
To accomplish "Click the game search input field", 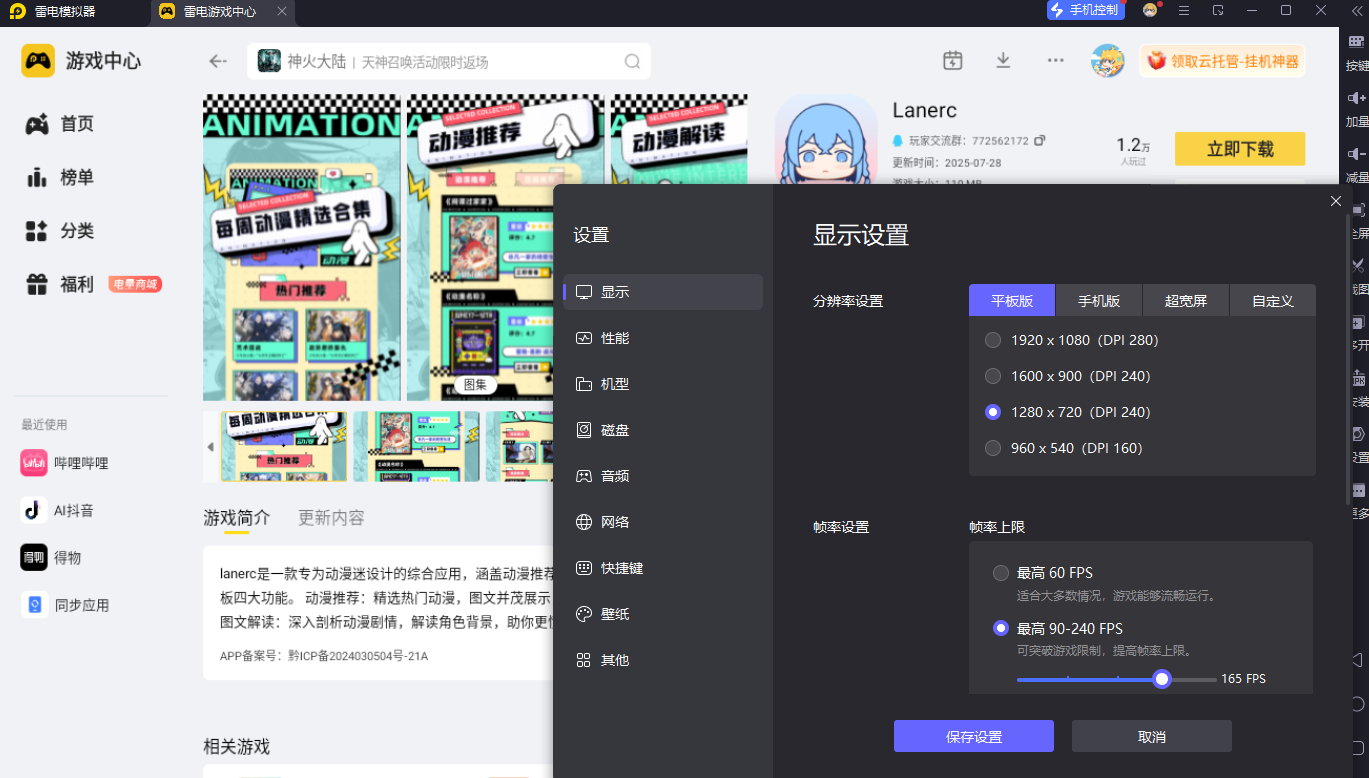I will click(450, 62).
